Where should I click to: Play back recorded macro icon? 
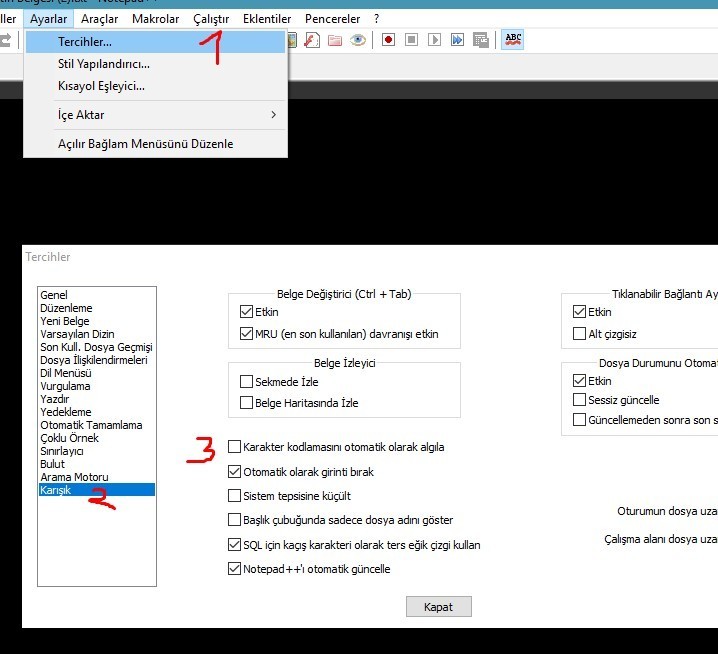[434, 40]
